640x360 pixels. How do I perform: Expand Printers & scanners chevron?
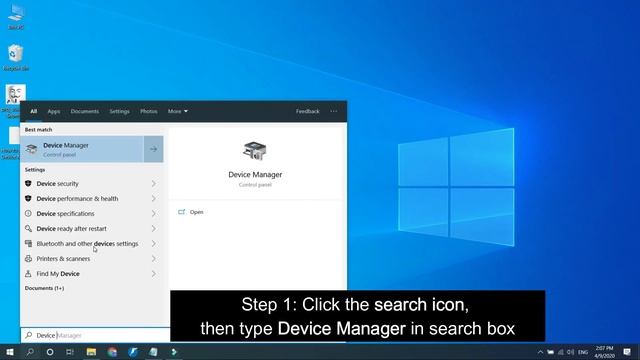click(x=154, y=259)
